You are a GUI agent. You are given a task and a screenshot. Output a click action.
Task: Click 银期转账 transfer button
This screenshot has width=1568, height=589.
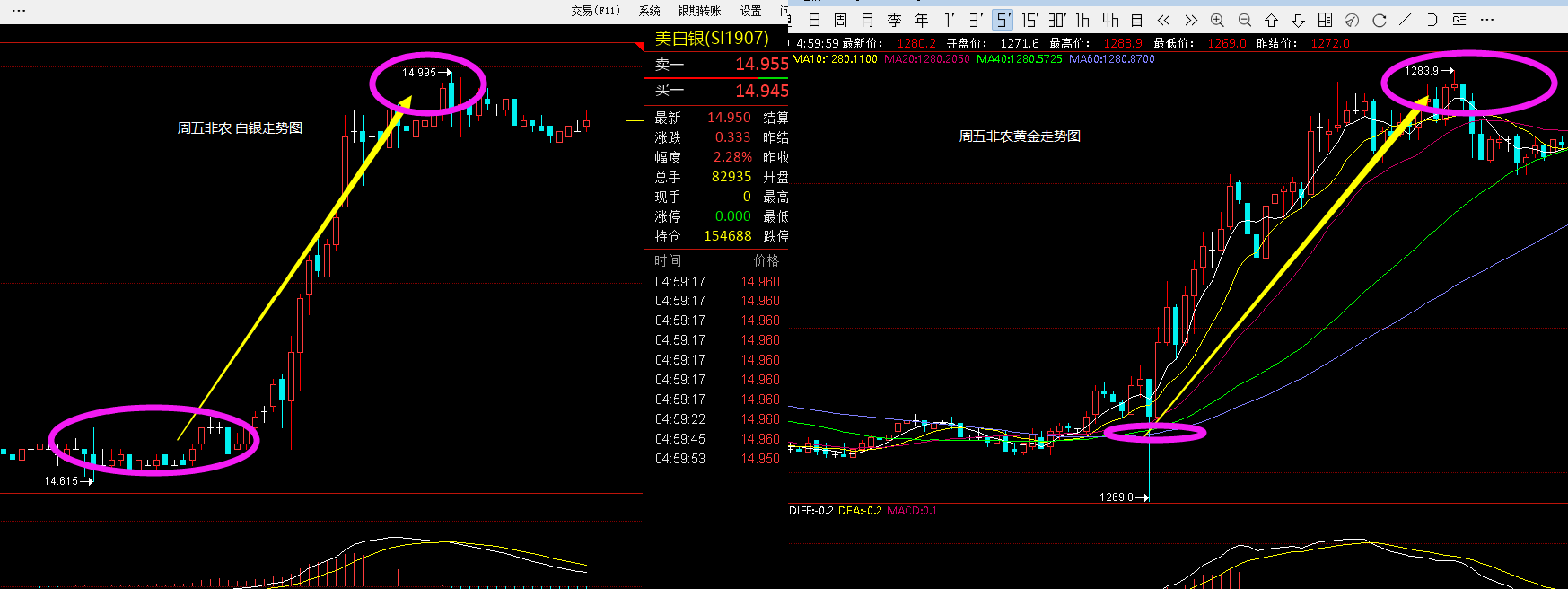(x=699, y=11)
